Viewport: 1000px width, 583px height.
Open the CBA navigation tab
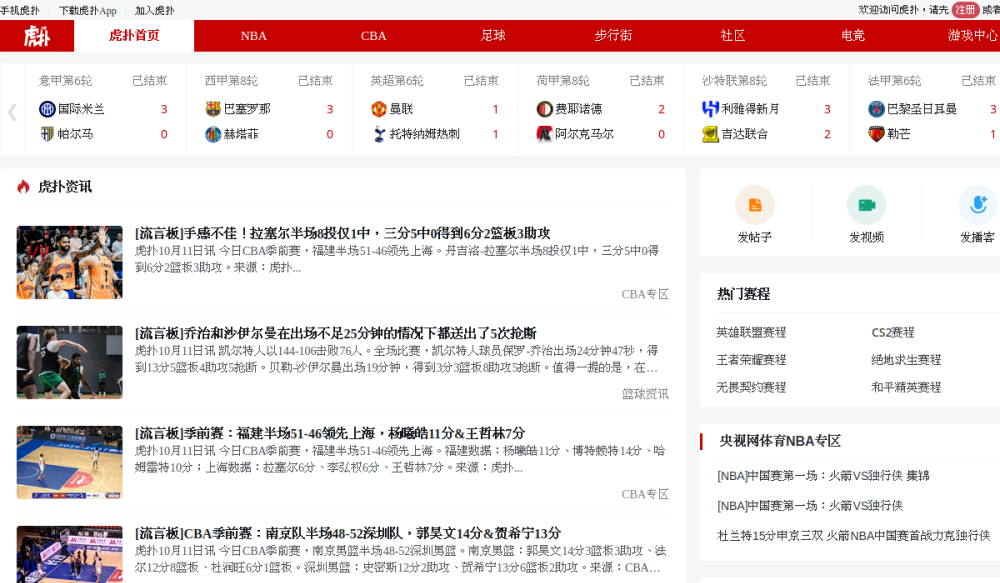point(373,36)
